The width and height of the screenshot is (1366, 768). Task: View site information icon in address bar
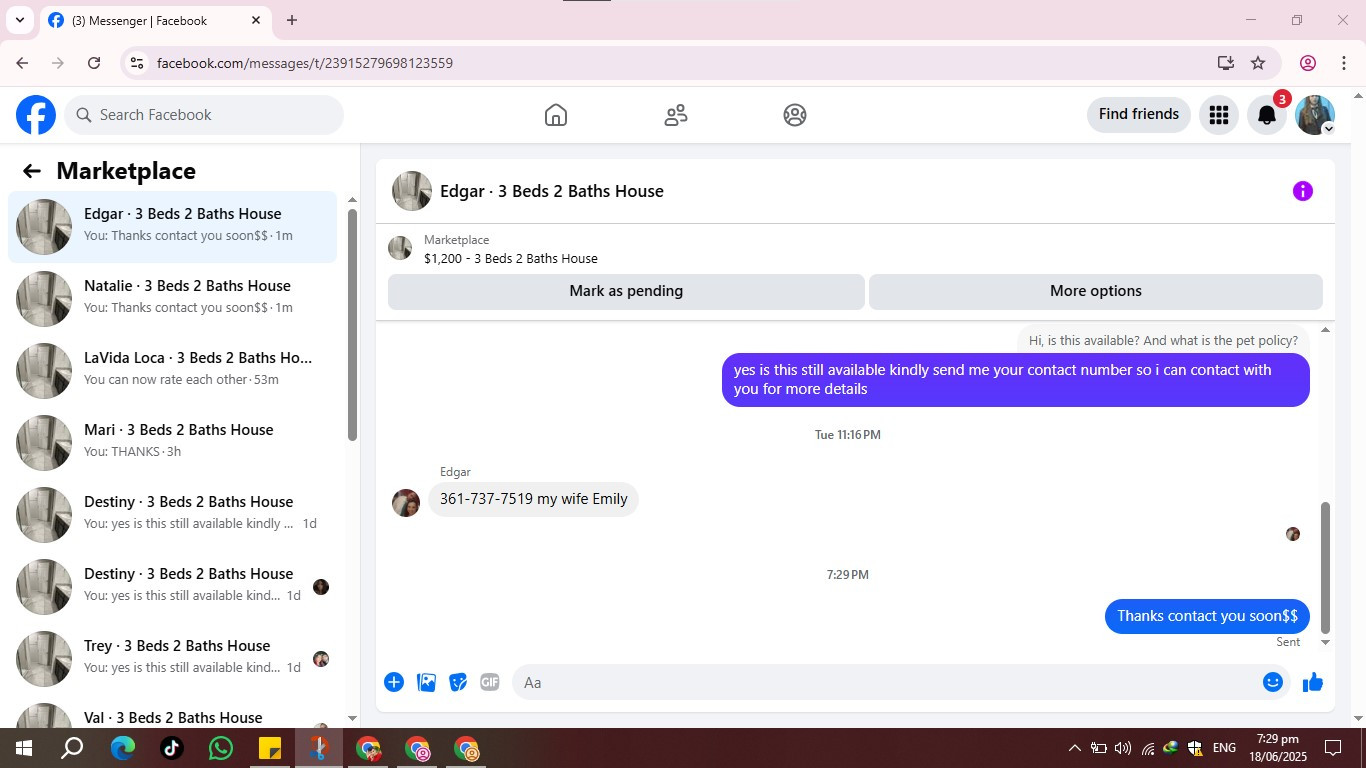[x=137, y=63]
